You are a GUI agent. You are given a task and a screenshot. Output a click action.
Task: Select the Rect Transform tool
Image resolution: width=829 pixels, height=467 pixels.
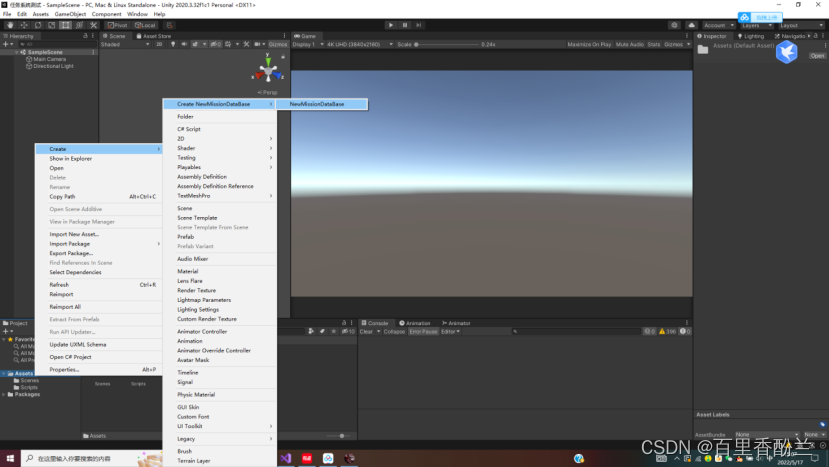coord(65,25)
